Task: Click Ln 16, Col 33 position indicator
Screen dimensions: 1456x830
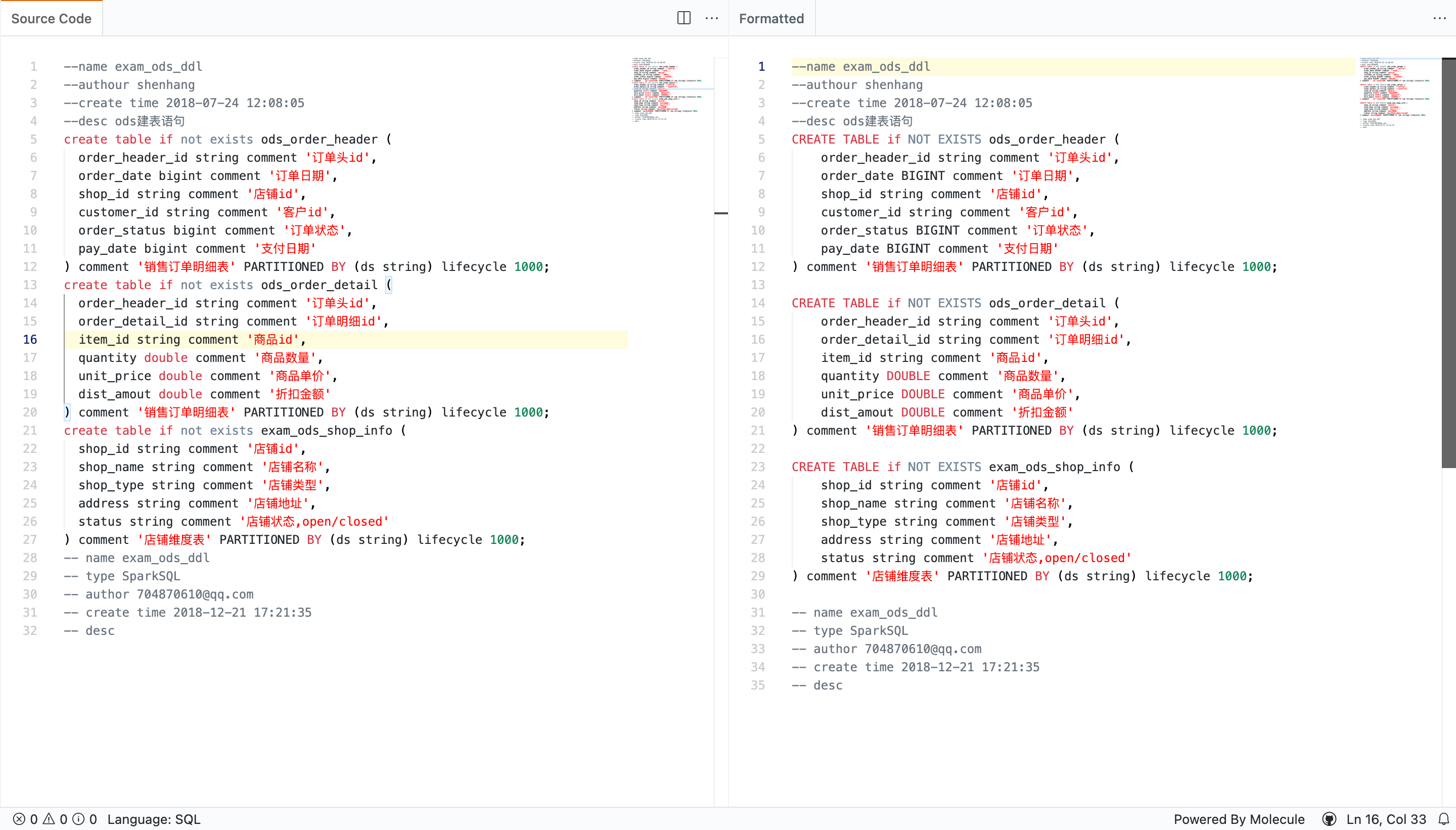Action: click(x=1385, y=819)
